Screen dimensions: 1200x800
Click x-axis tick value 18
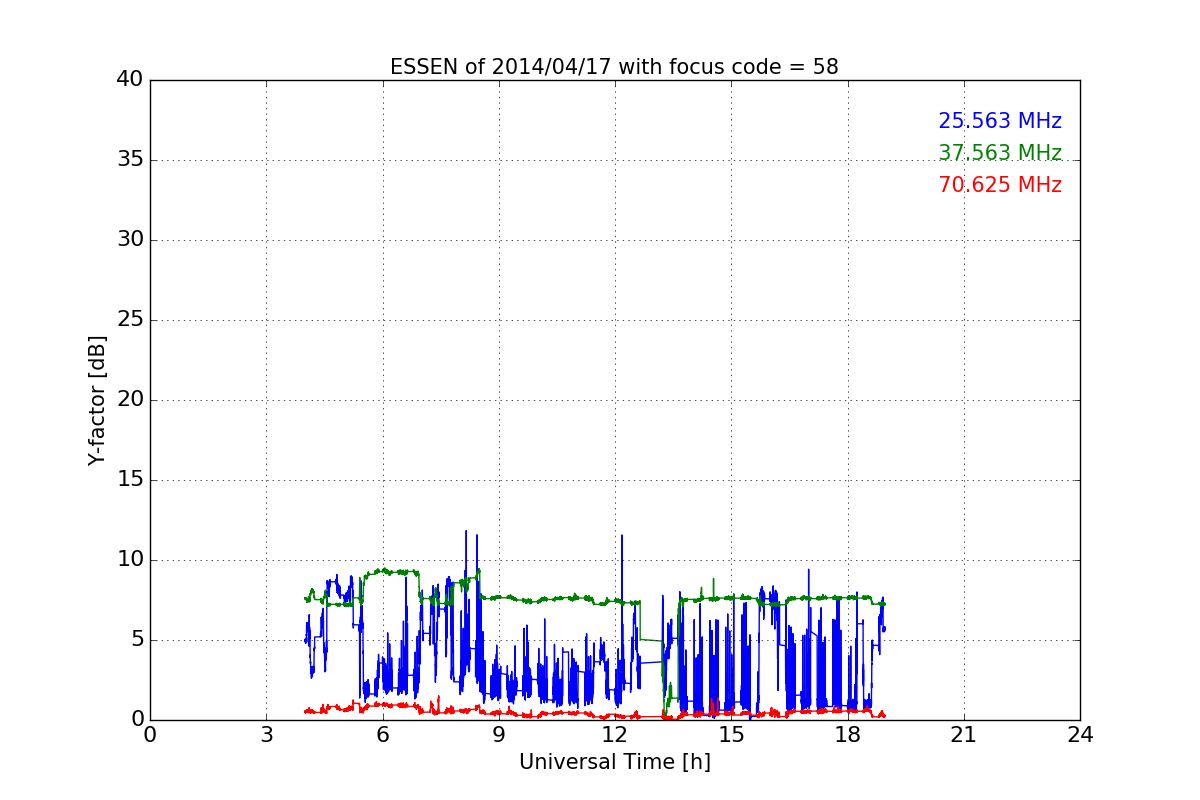point(847,735)
